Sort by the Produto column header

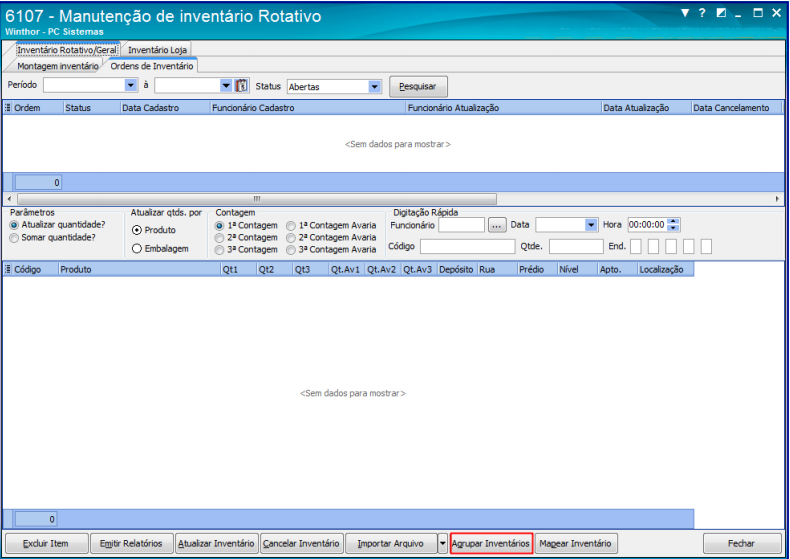pos(140,269)
